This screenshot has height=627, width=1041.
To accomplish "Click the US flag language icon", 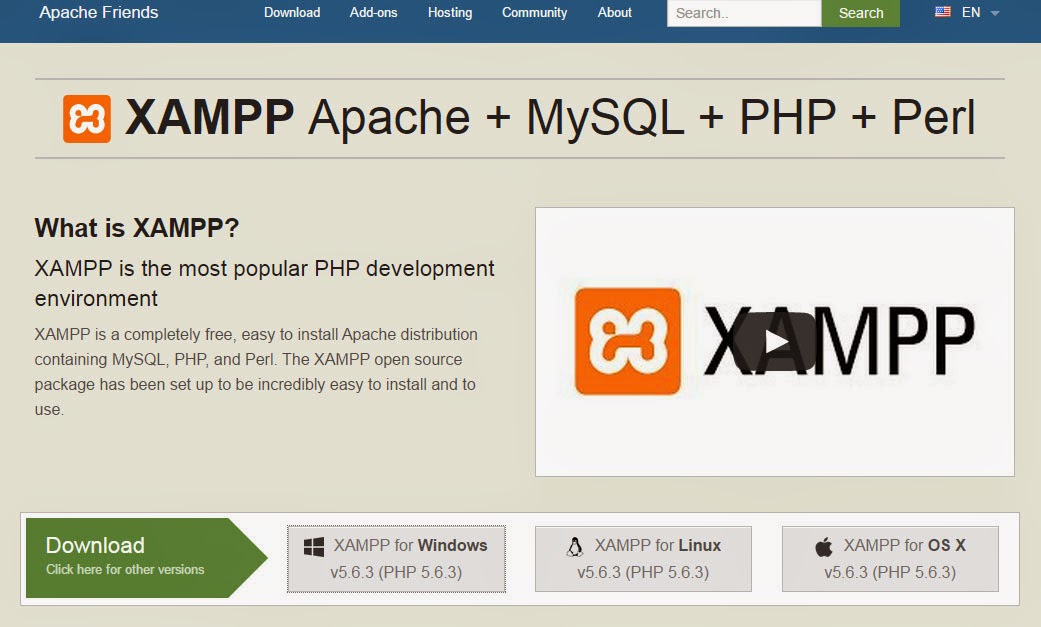I will (x=942, y=12).
